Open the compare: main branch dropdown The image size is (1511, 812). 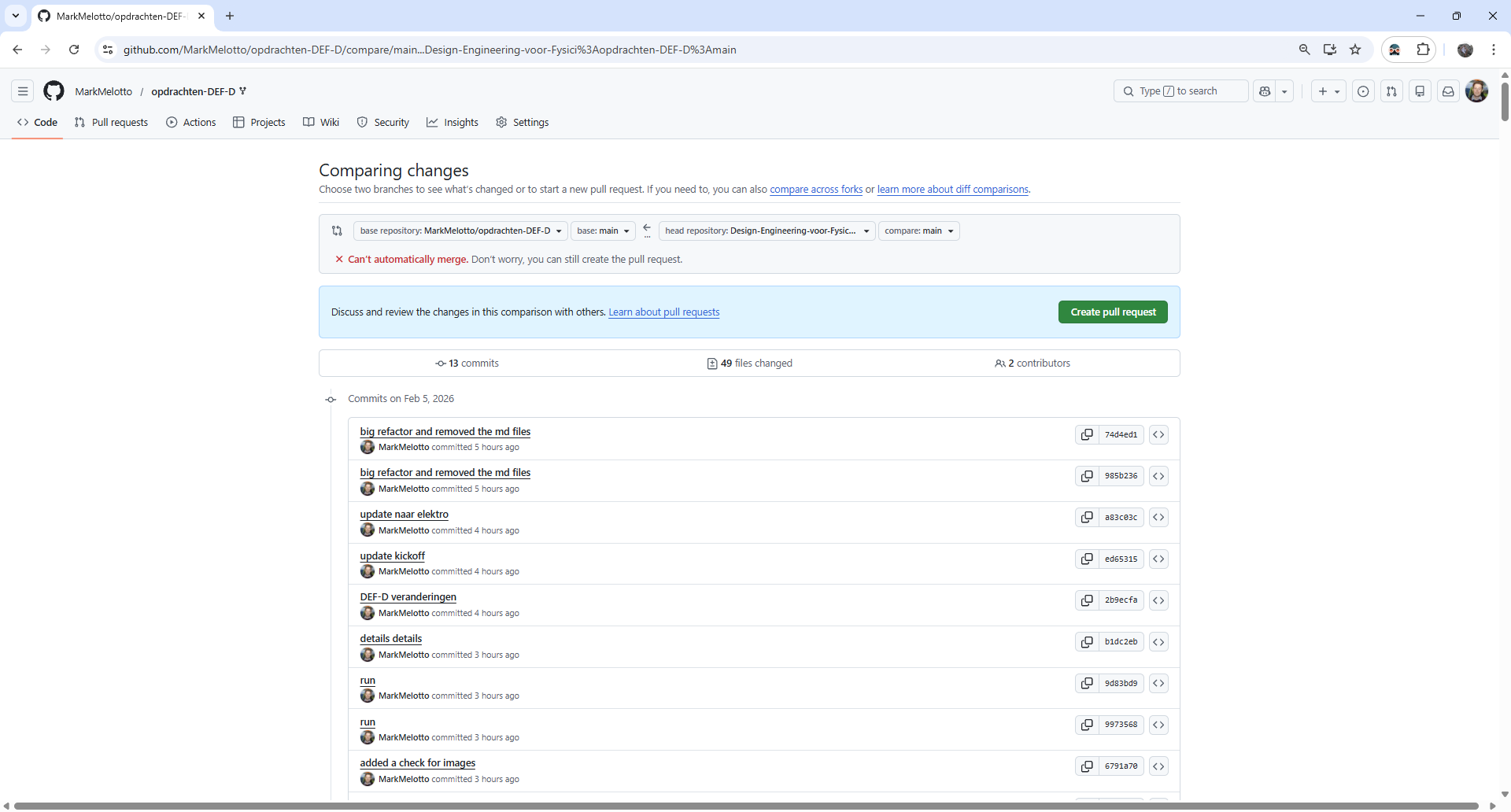(x=918, y=231)
